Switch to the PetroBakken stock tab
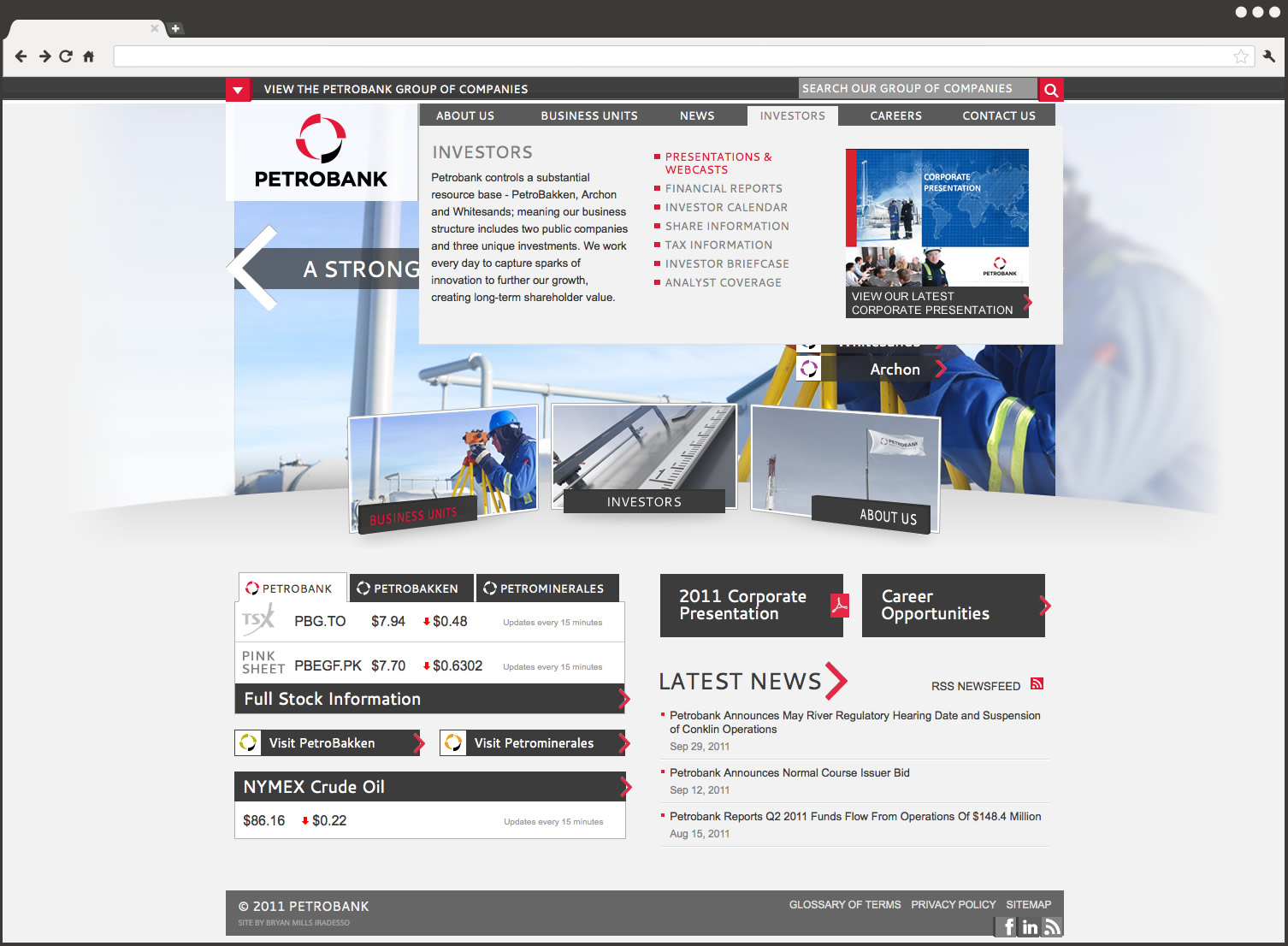The image size is (1288, 946). pos(411,588)
